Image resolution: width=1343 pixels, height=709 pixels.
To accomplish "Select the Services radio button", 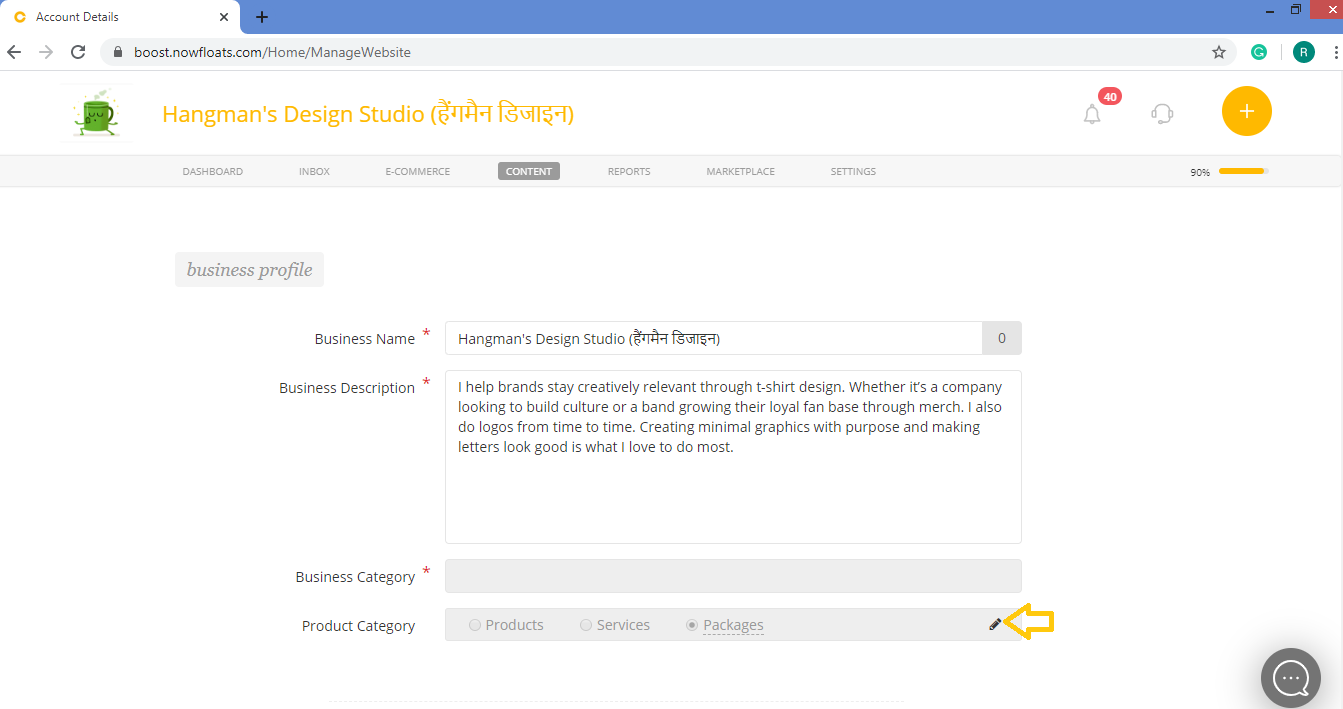I will [586, 625].
